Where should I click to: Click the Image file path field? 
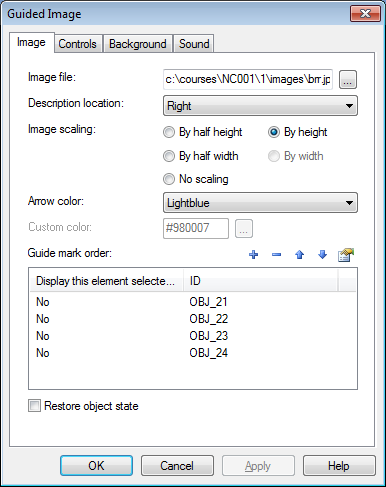248,79
